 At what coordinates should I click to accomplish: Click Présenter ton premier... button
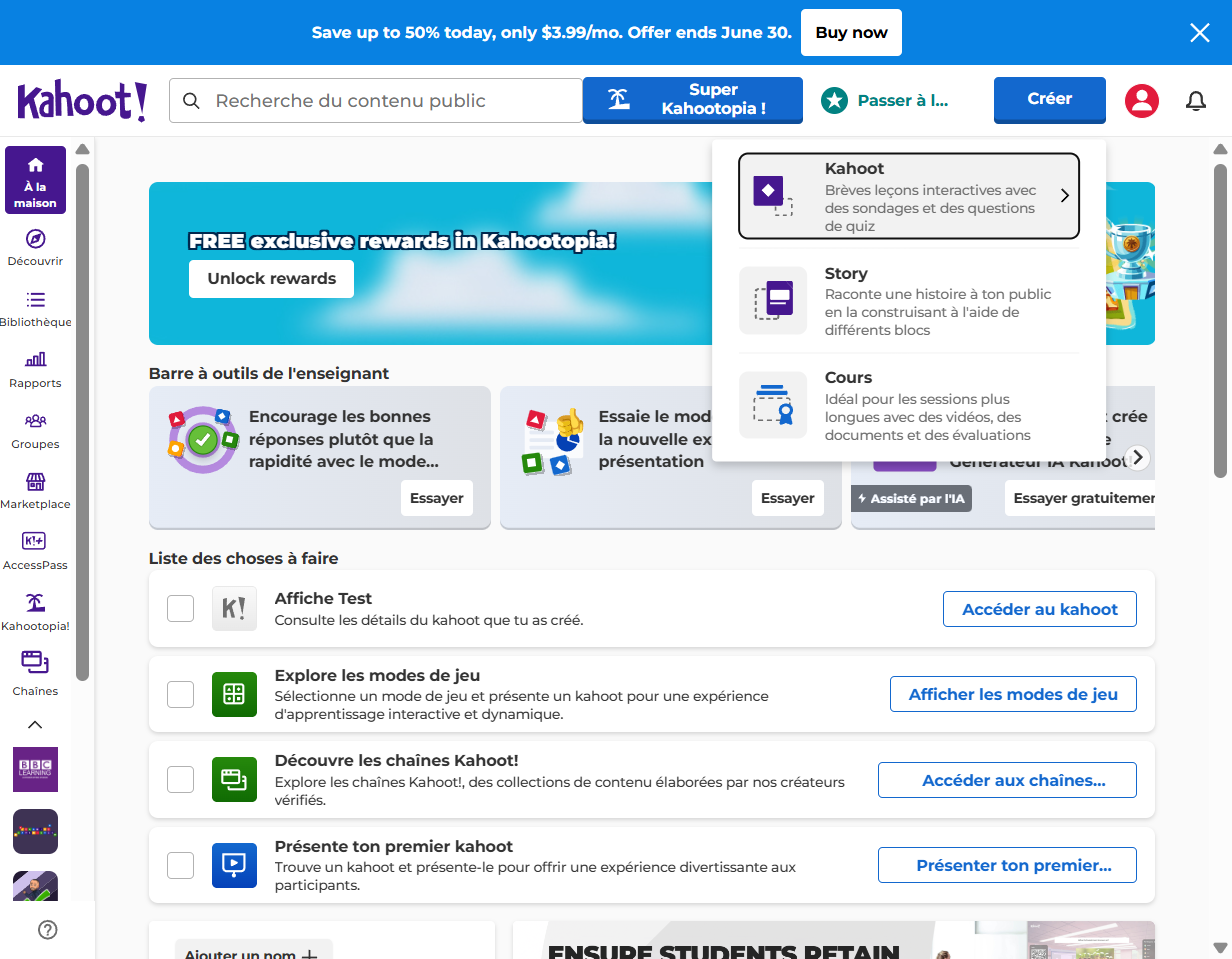point(1007,865)
